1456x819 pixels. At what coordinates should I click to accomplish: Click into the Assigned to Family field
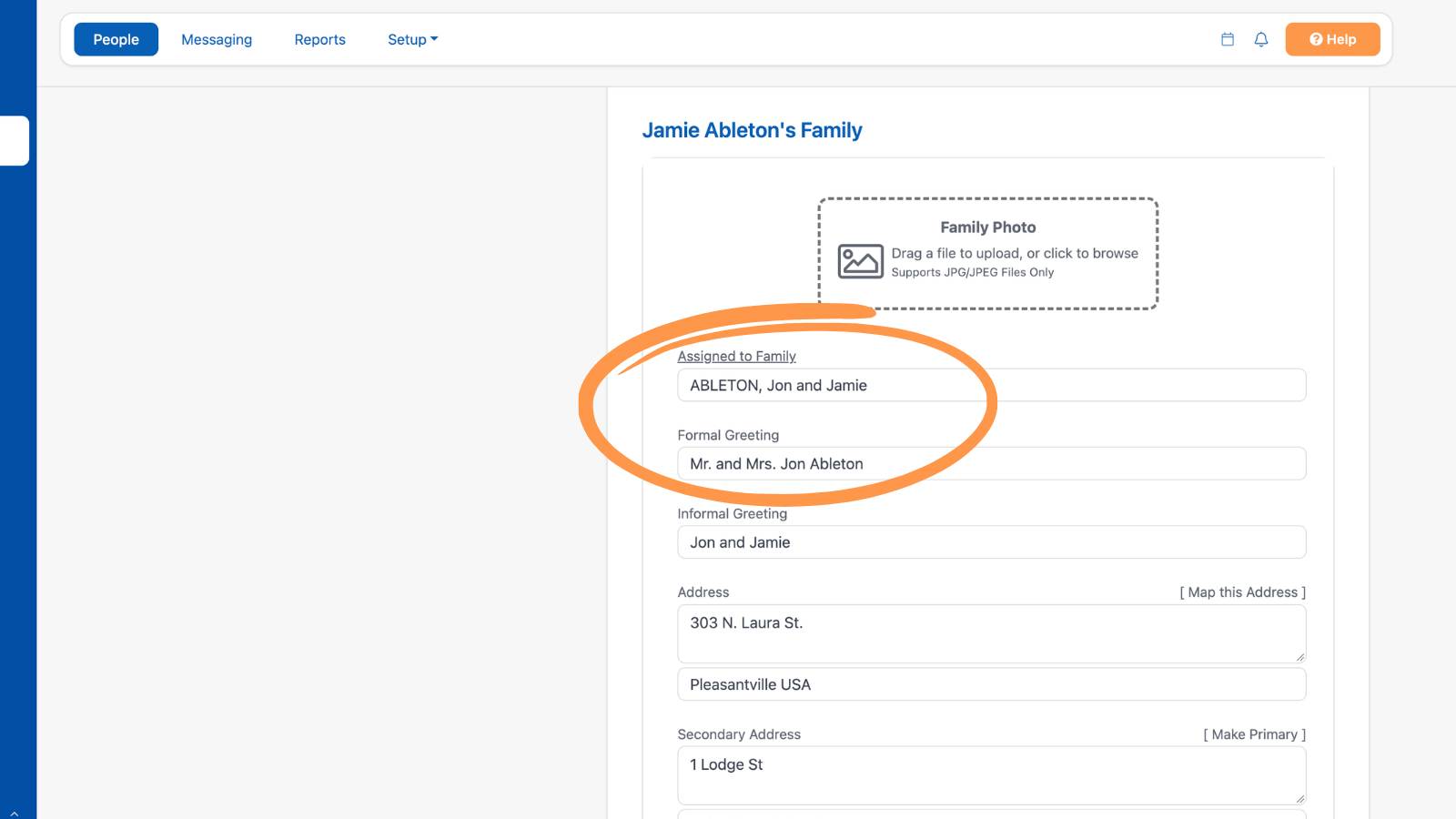992,385
